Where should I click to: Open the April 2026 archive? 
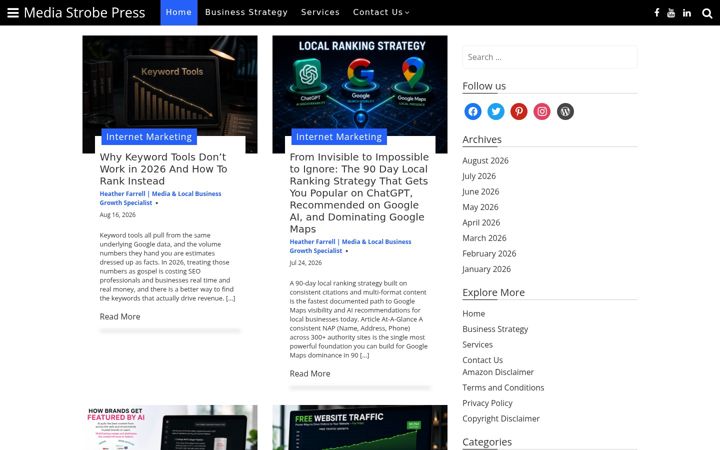coord(481,223)
